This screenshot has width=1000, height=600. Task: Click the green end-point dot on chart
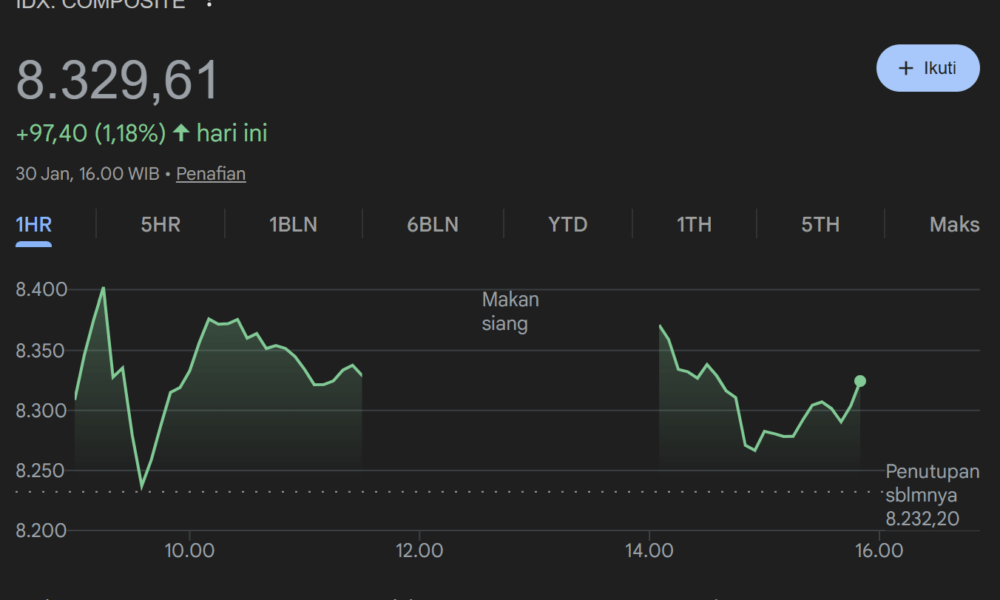click(859, 381)
